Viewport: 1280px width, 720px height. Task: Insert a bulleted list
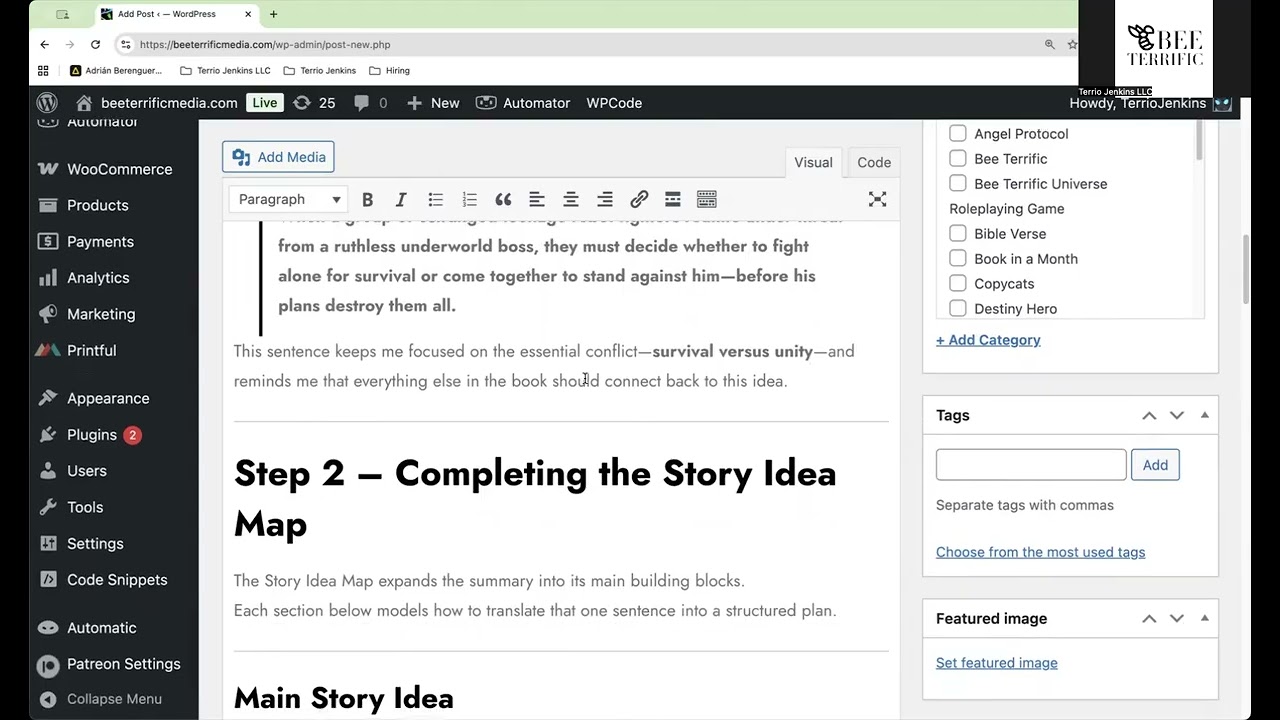[x=435, y=200]
